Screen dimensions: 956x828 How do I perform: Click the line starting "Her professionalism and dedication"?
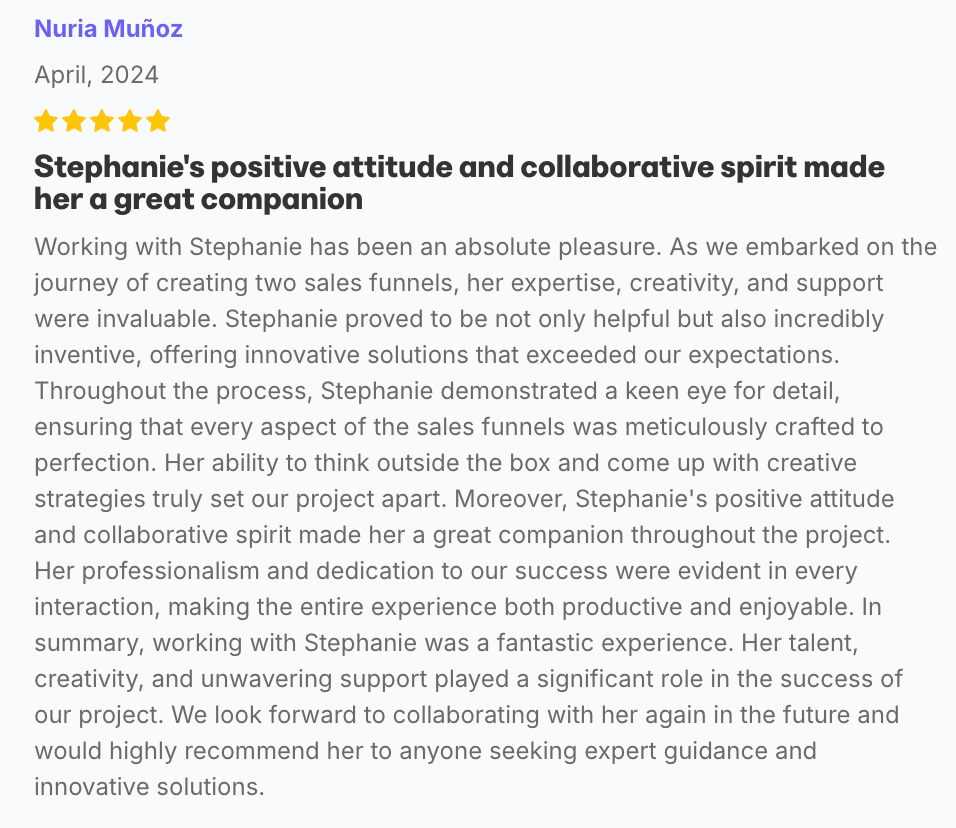pos(446,571)
